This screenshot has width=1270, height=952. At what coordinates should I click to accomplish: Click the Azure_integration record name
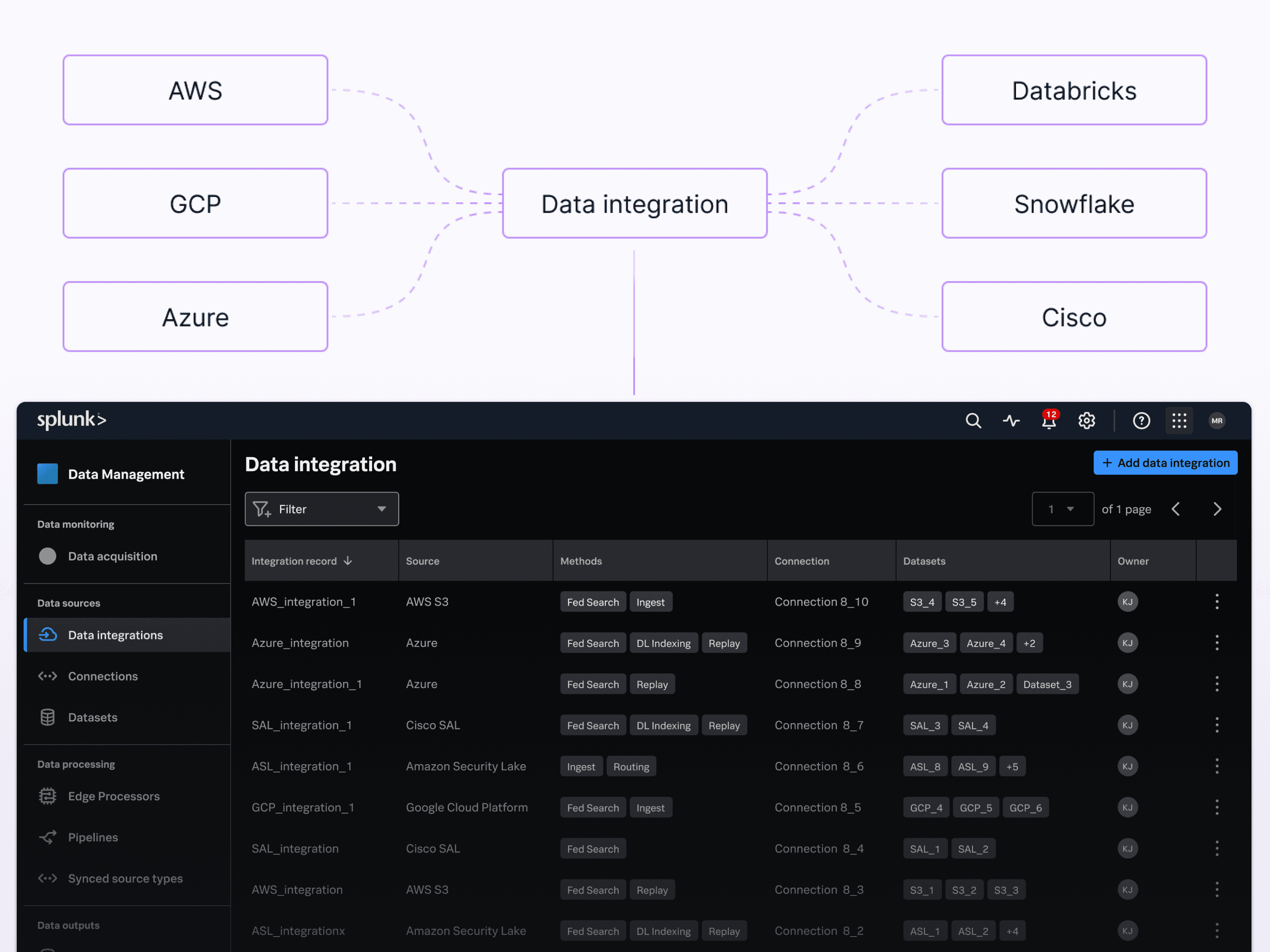[x=300, y=643]
